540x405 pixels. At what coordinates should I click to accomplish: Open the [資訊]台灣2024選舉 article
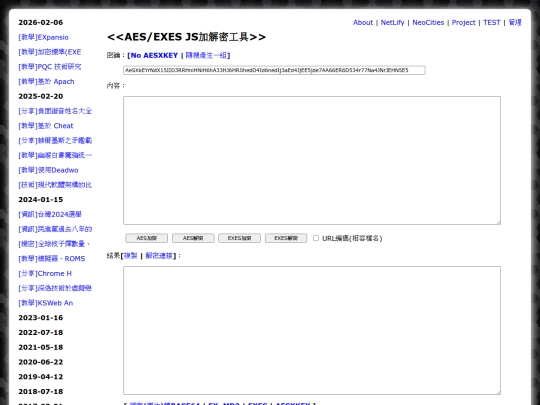point(50,215)
